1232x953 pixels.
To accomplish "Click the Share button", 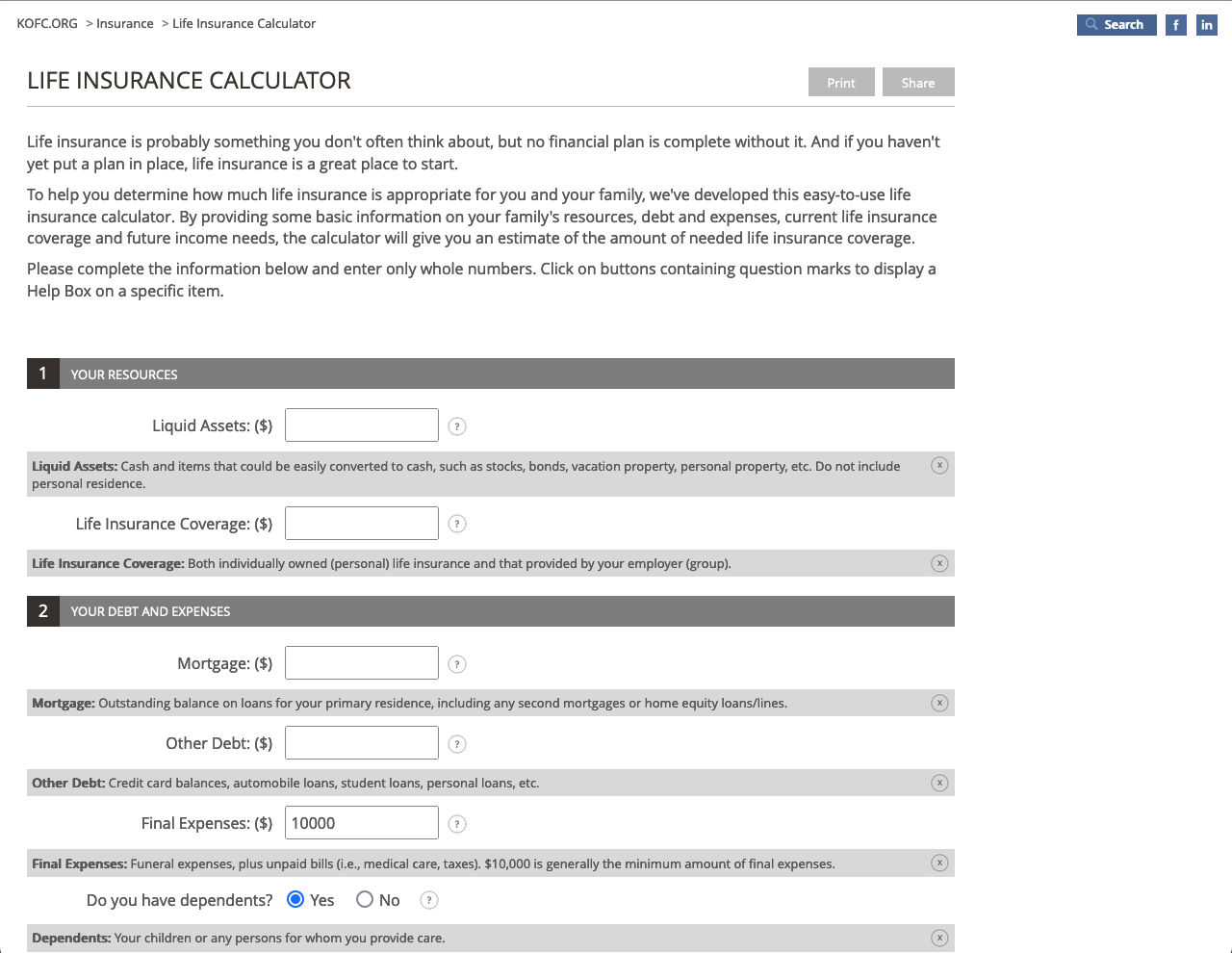I will (918, 82).
